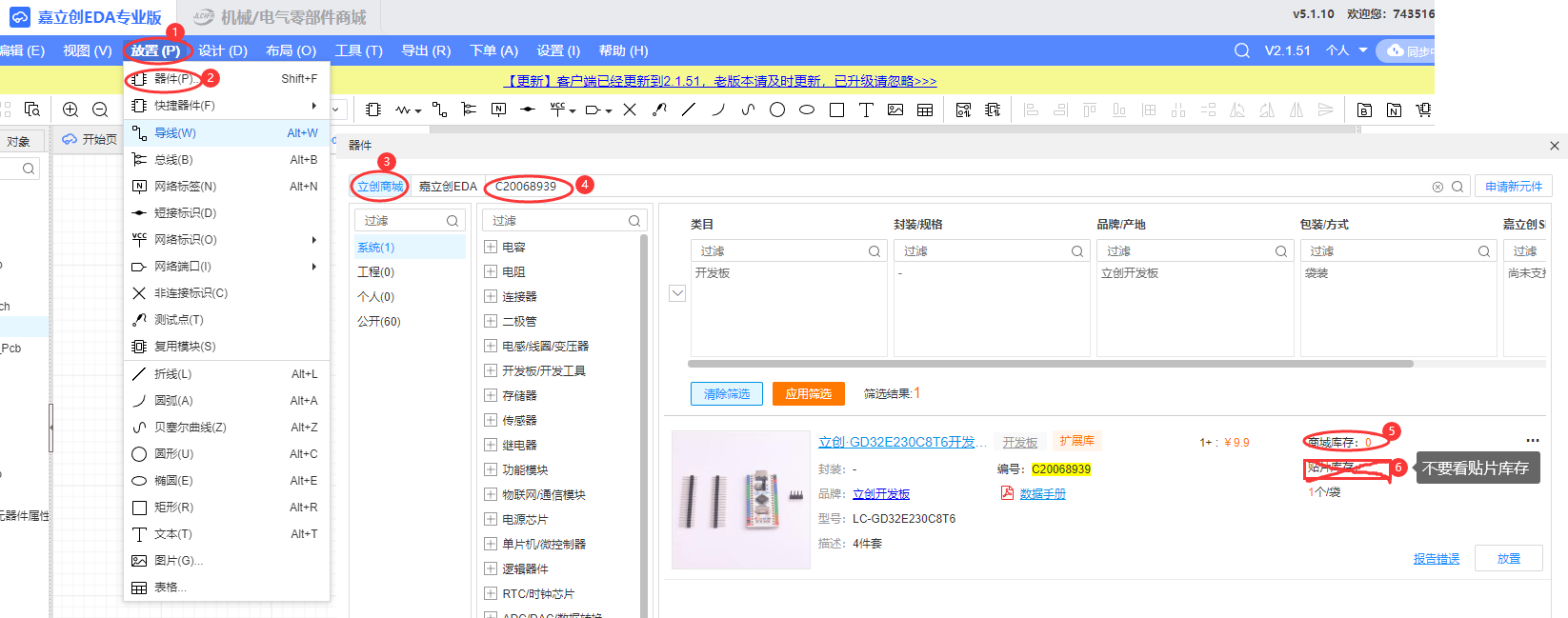Image resolution: width=1568 pixels, height=618 pixels.
Task: Open the PDF datasheet icon
Action: click(x=1007, y=493)
